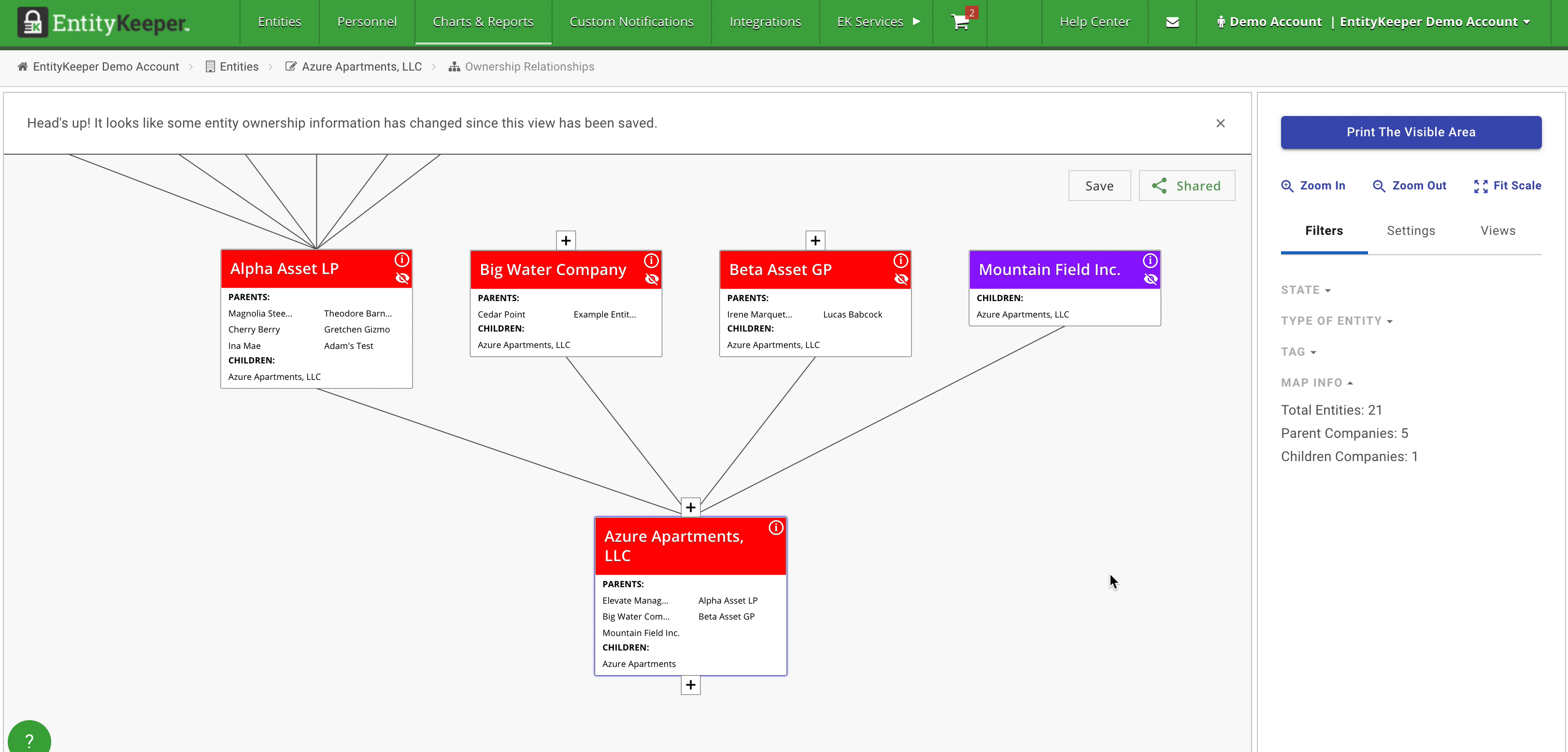Expand parents above Big Water Company
The image size is (1568, 752).
point(566,241)
